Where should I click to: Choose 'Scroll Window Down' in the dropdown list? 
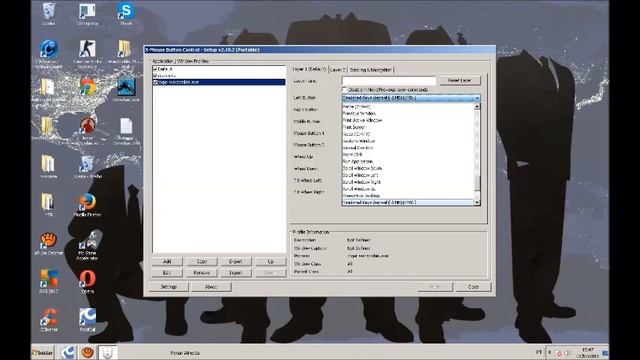(408, 168)
